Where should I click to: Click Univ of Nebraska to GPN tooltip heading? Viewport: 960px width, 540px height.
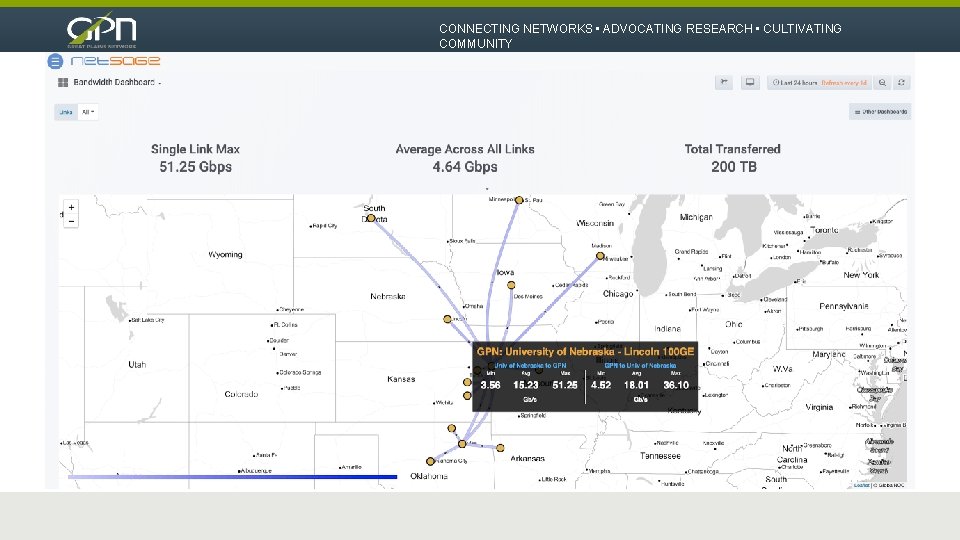(x=530, y=366)
